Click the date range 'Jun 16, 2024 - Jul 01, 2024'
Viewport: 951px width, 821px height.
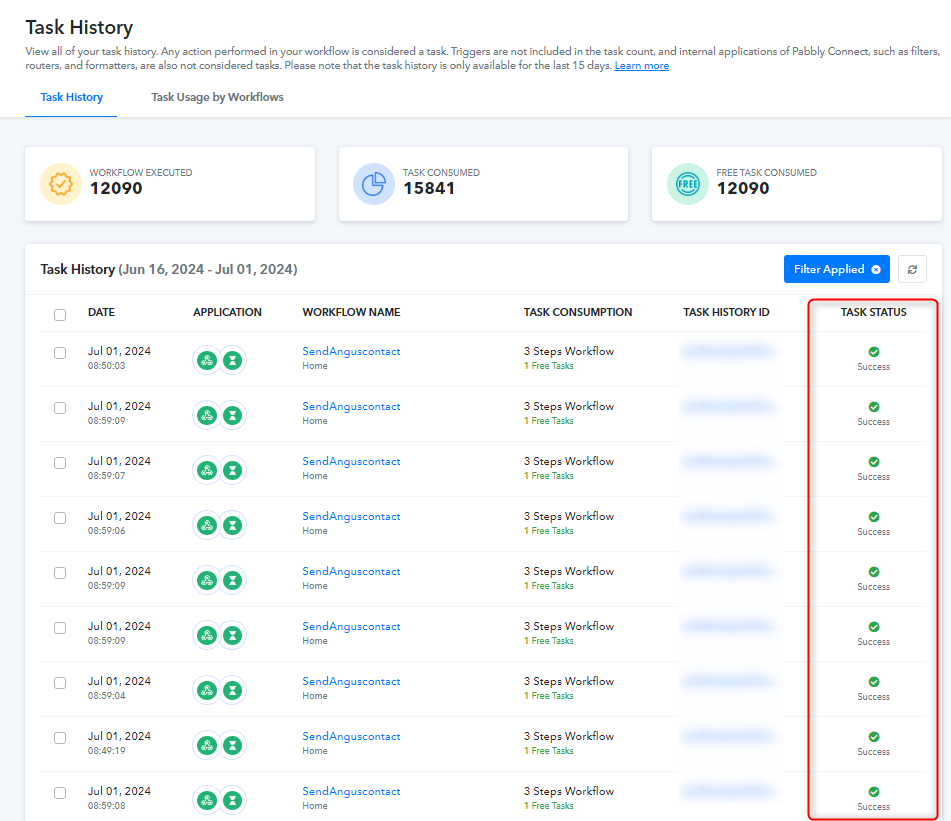(207, 269)
